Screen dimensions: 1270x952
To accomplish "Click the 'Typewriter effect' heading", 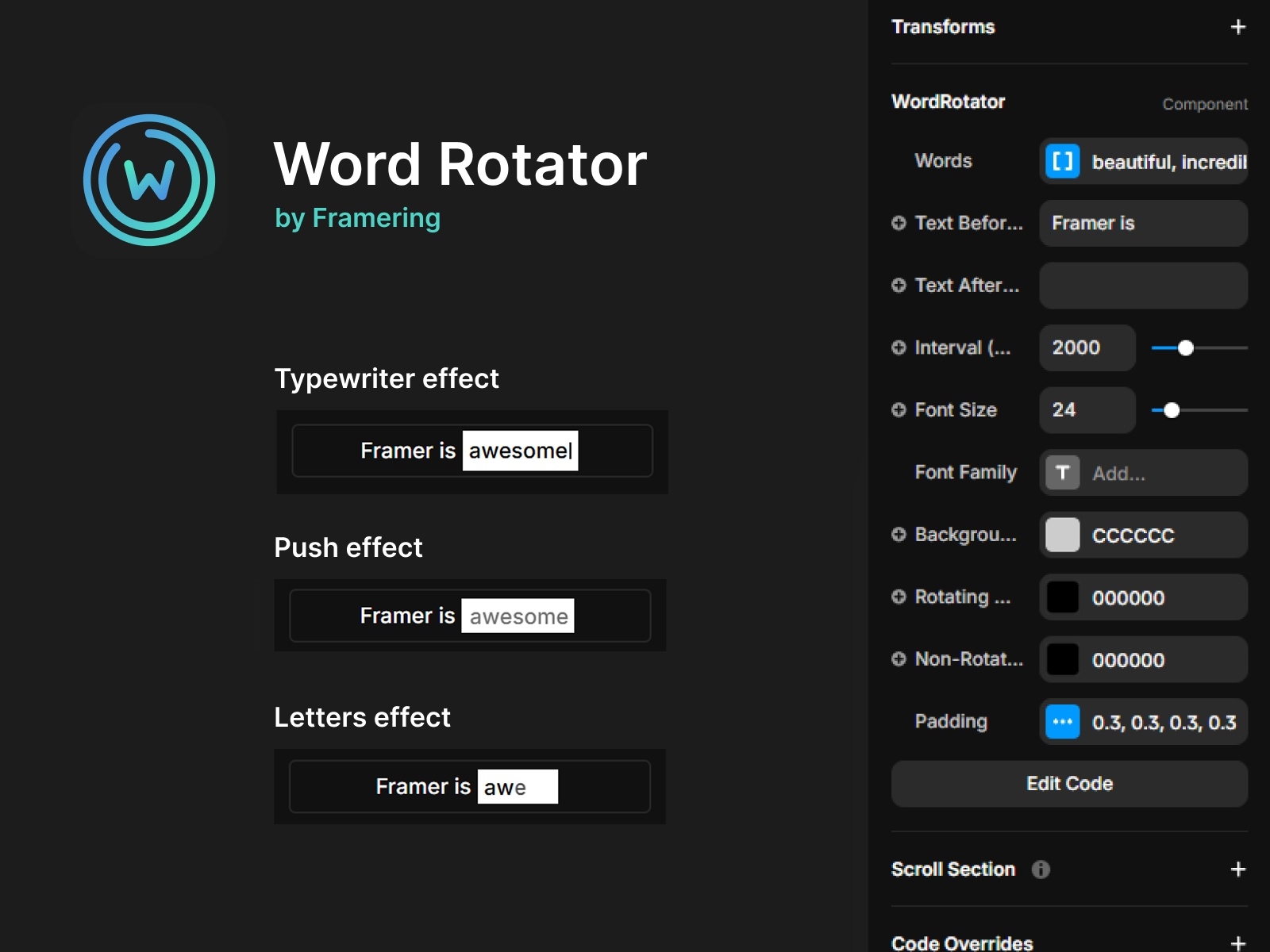I will pos(387,378).
